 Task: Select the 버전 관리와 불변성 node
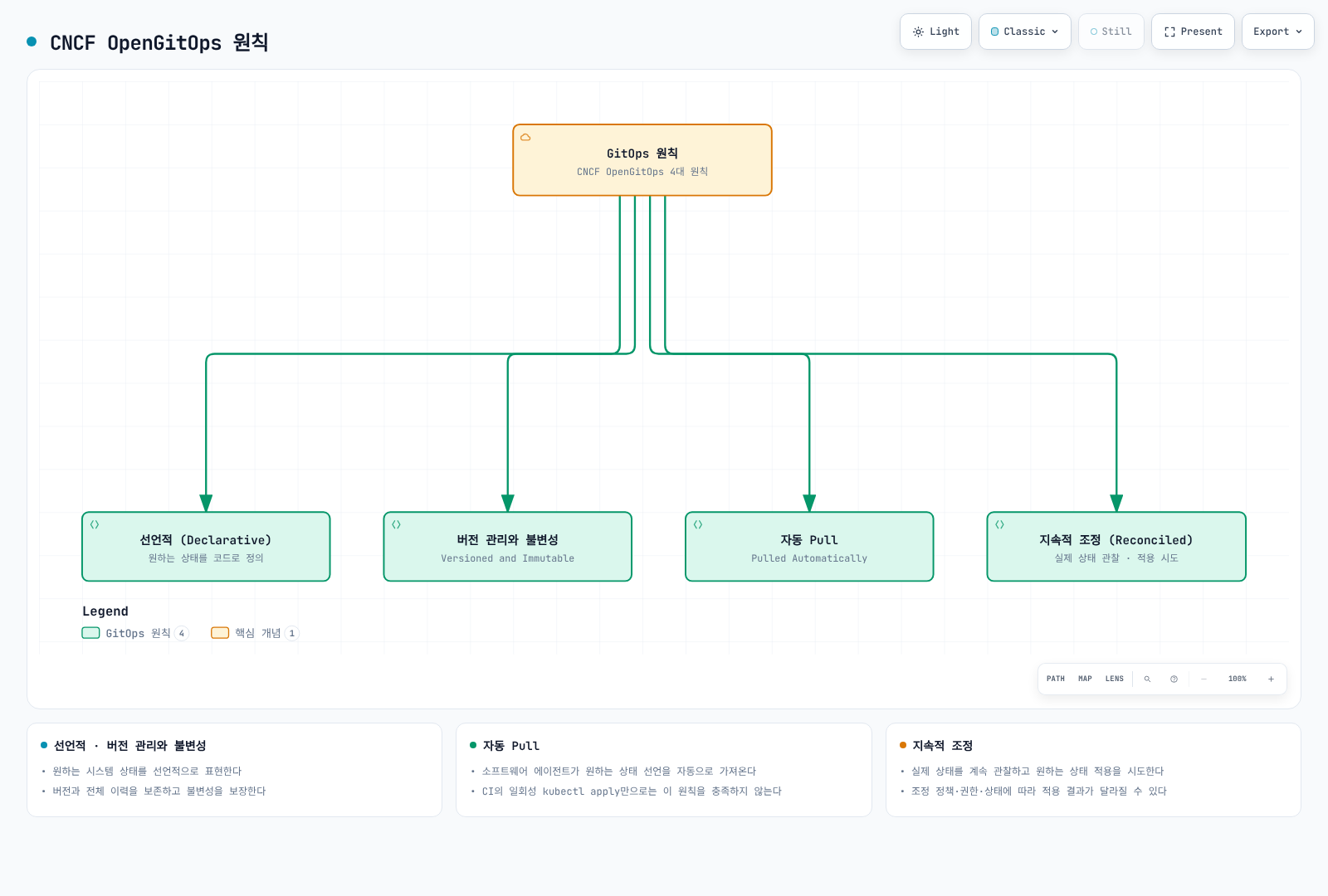(x=508, y=547)
